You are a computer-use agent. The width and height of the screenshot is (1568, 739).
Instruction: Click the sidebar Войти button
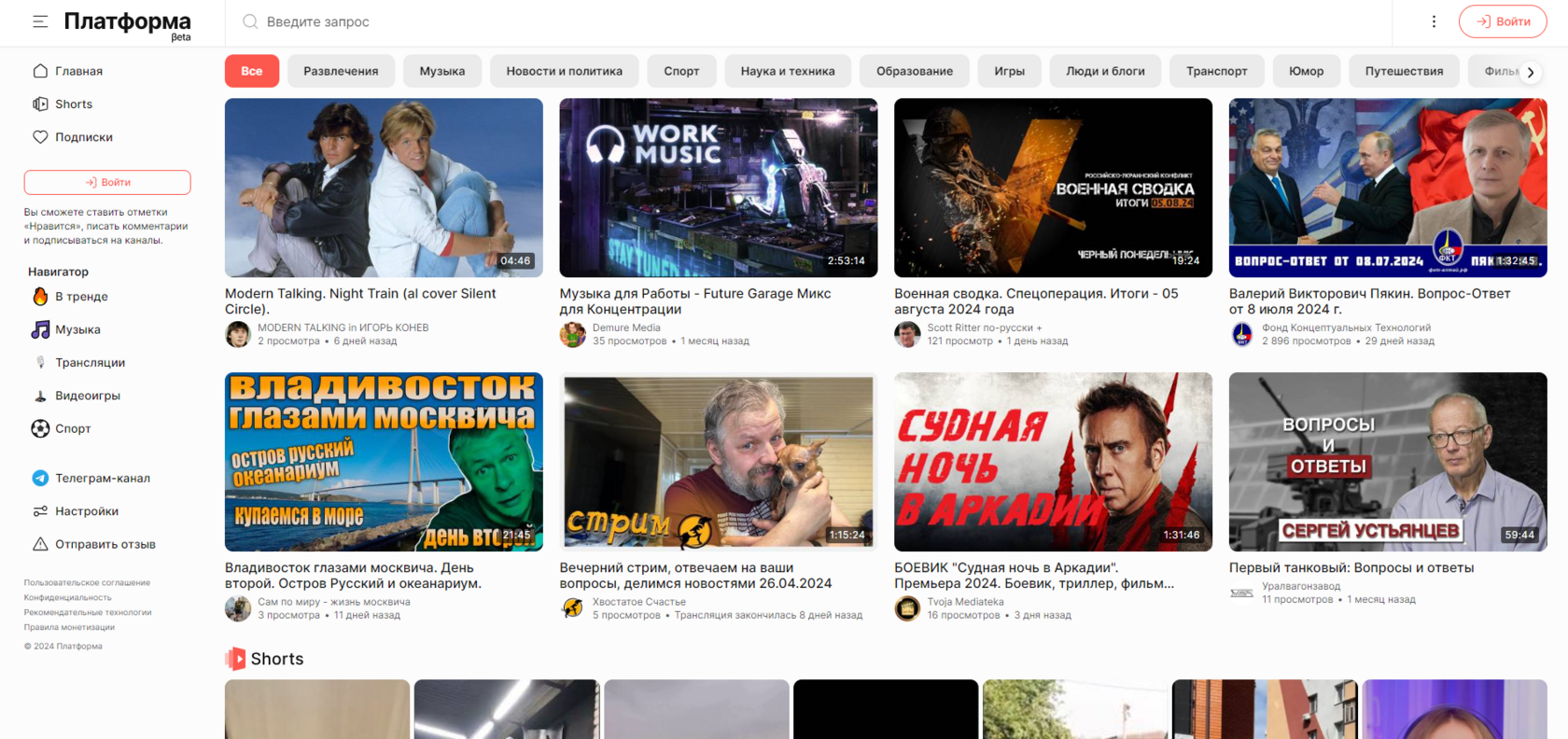click(x=107, y=182)
